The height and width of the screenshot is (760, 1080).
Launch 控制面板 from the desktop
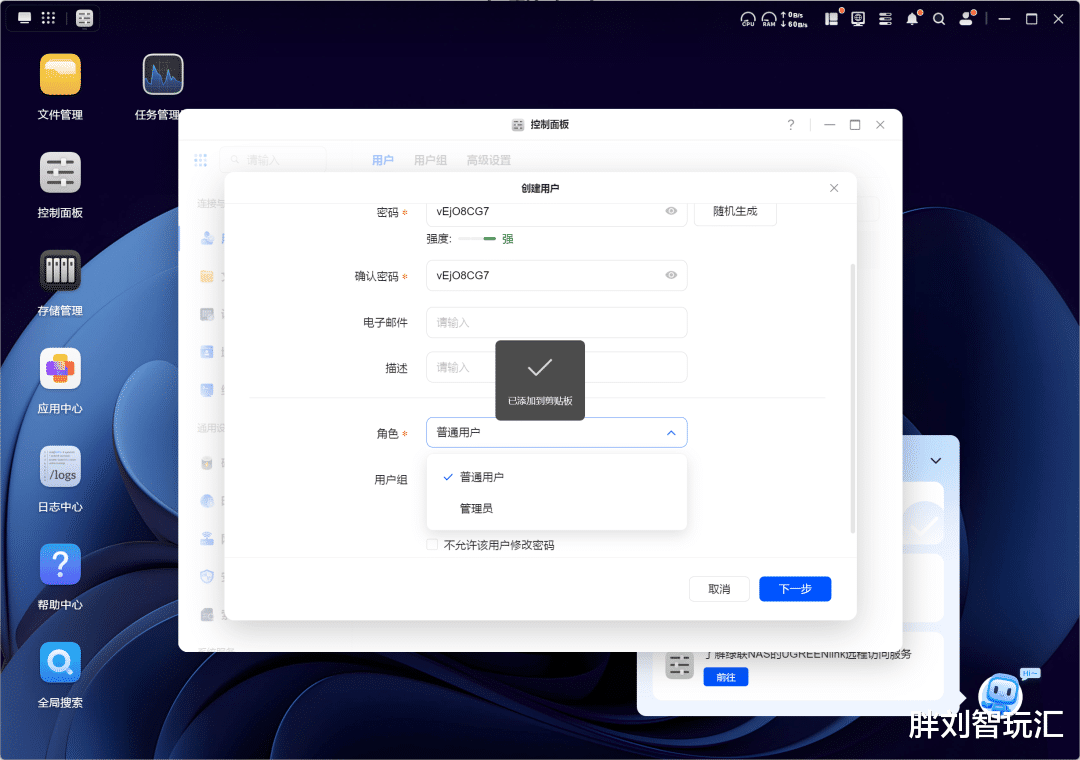point(60,172)
